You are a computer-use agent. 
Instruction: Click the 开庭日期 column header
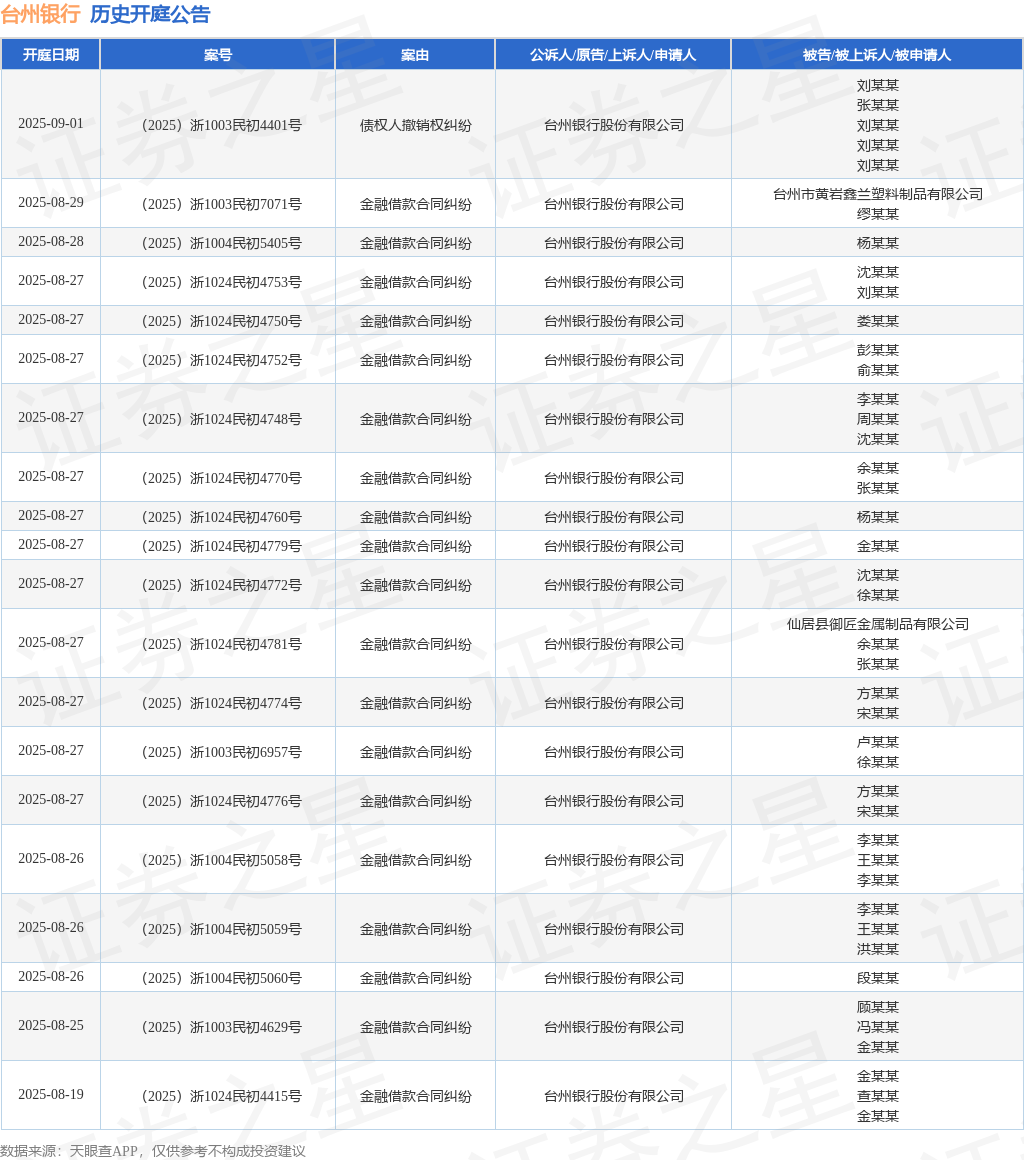coord(50,55)
